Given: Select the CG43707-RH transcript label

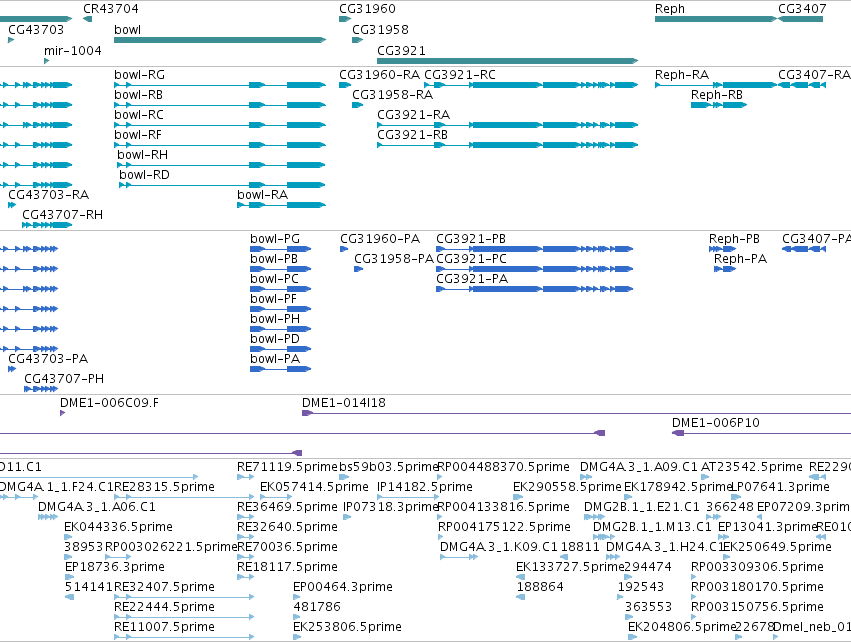Looking at the screenshot, I should (62, 215).
